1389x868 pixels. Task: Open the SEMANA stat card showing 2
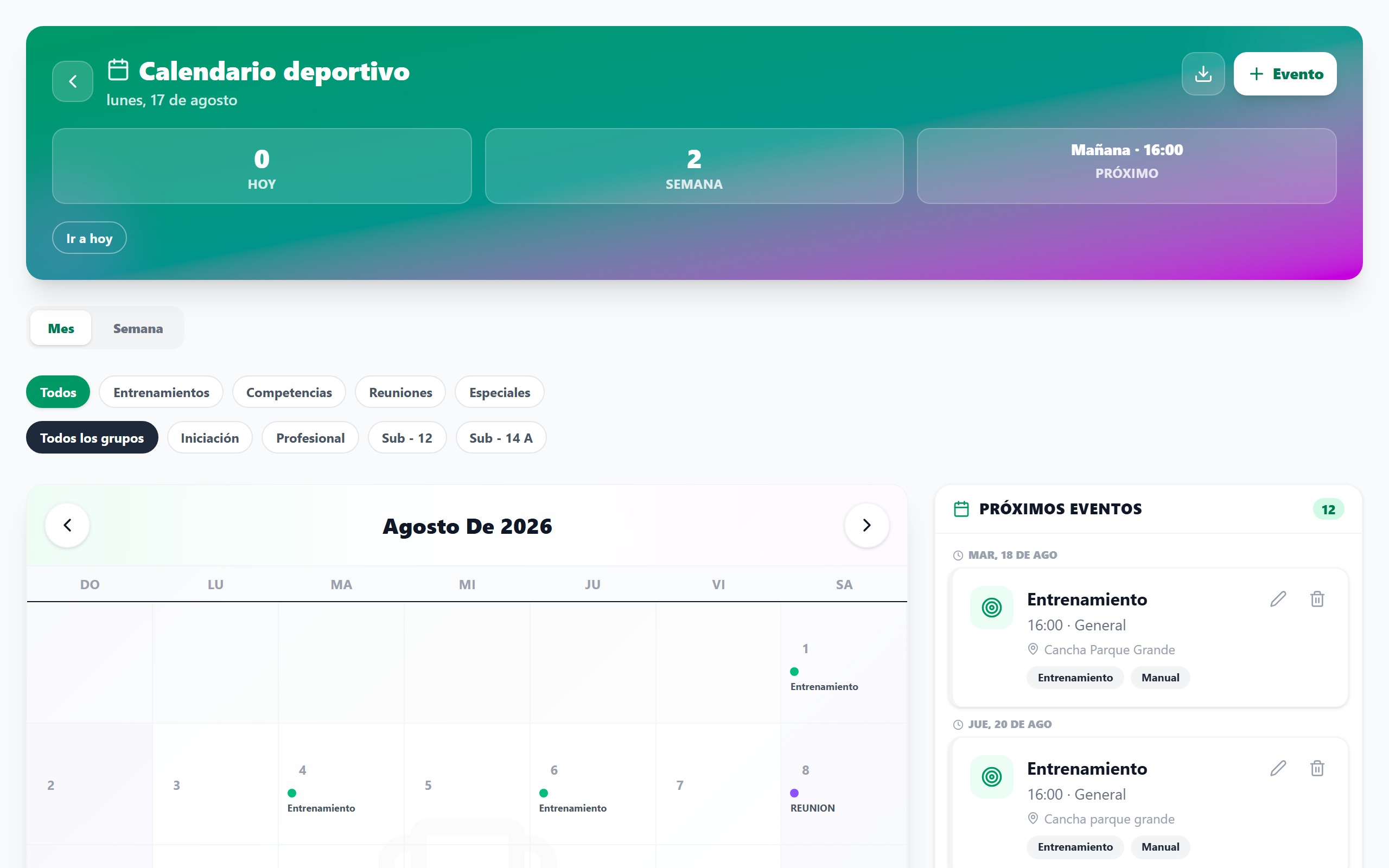pos(694,166)
